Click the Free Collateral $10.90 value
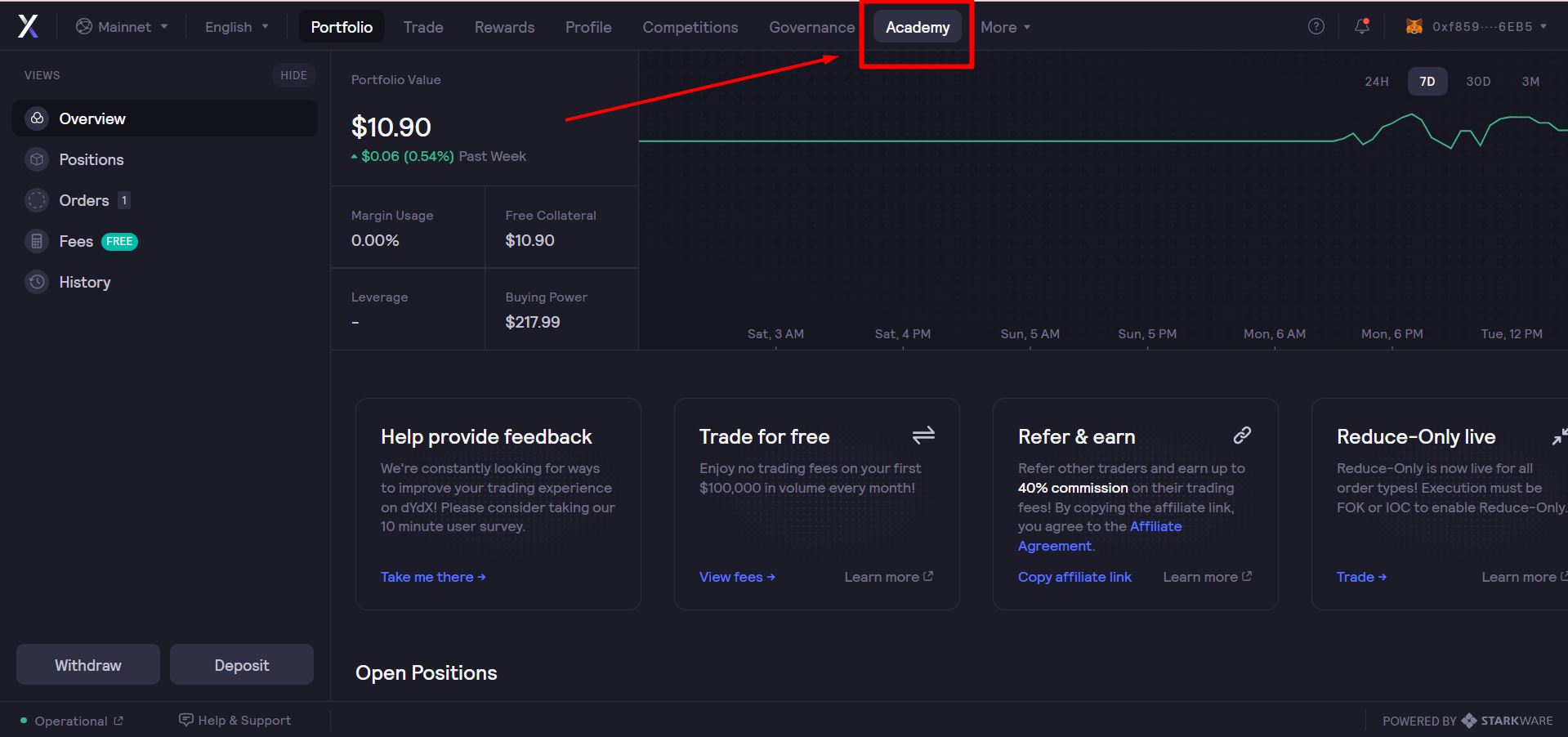Image resolution: width=1568 pixels, height=737 pixels. pyautogui.click(x=529, y=240)
